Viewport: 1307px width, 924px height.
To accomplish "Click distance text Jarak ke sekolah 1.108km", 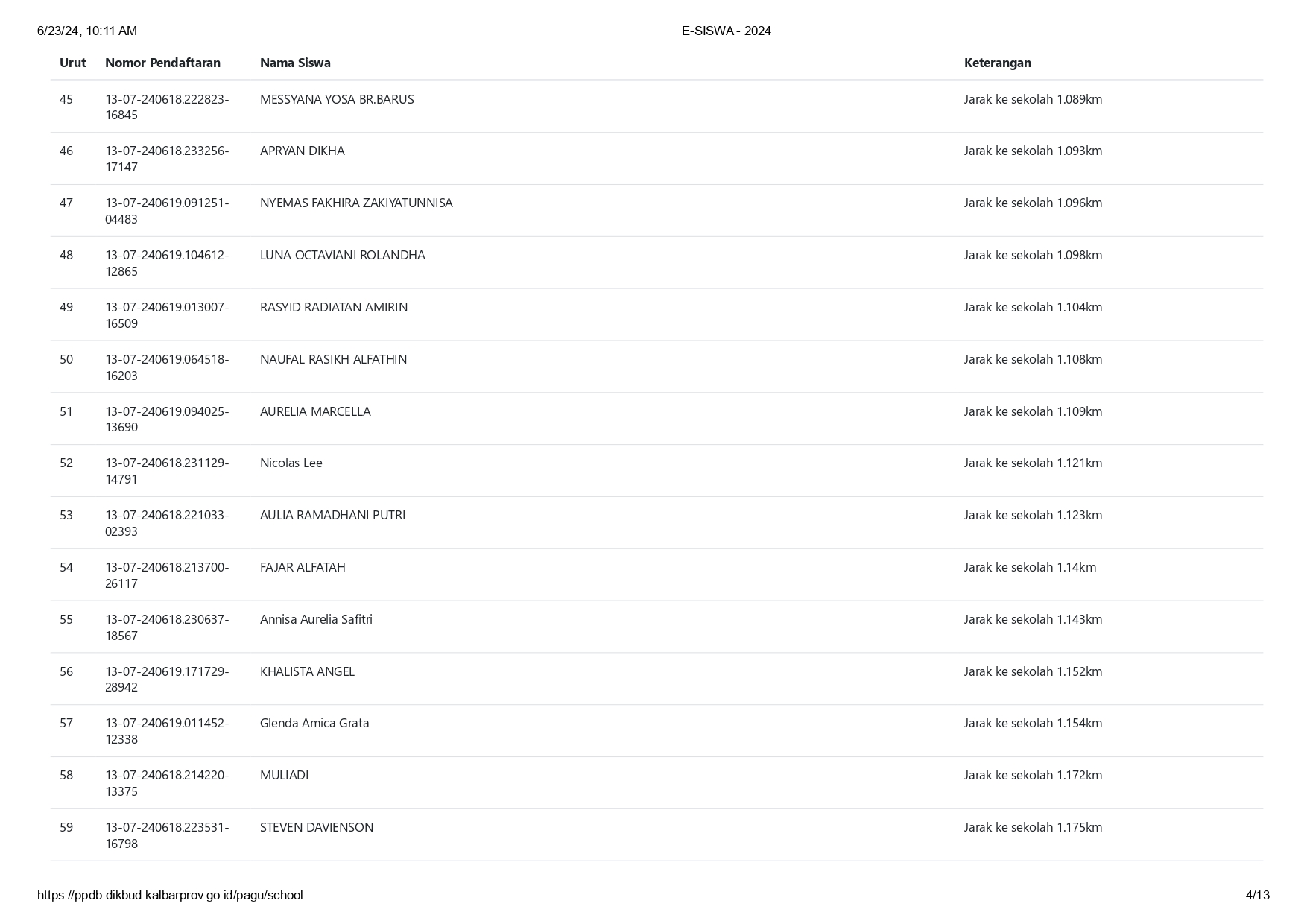I will point(1033,359).
